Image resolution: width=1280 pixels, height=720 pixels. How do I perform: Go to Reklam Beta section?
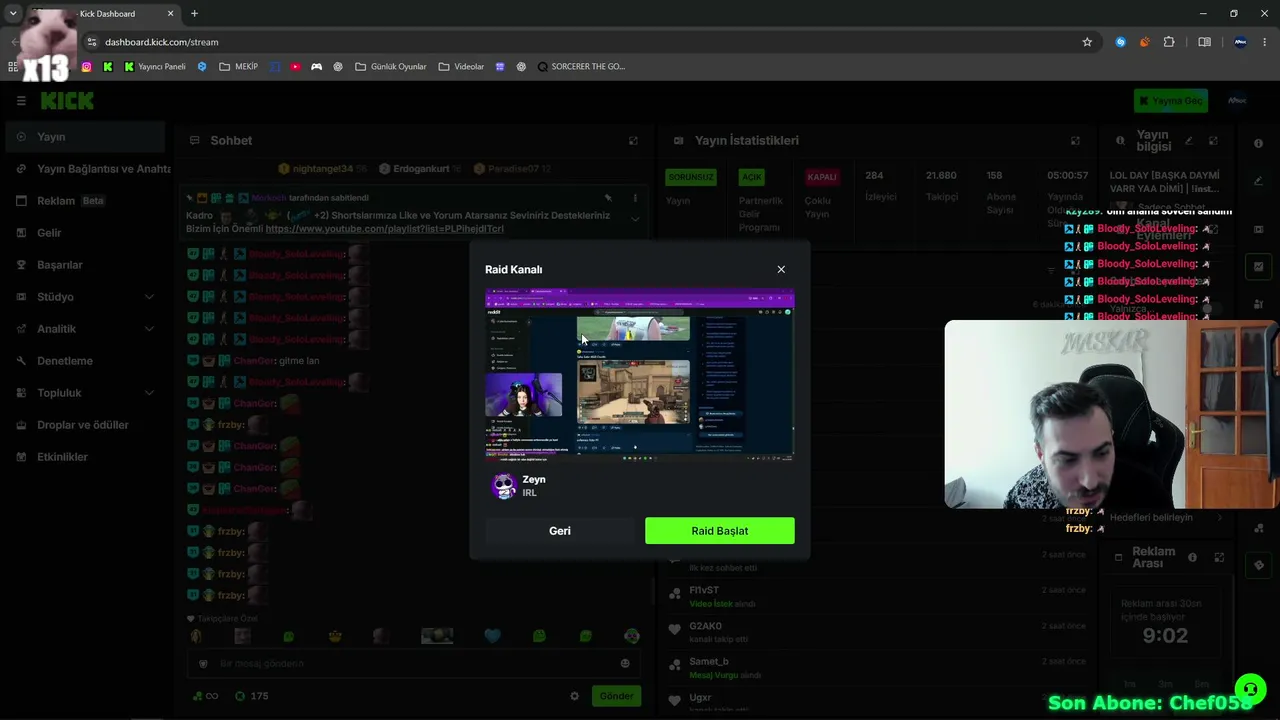click(84, 201)
